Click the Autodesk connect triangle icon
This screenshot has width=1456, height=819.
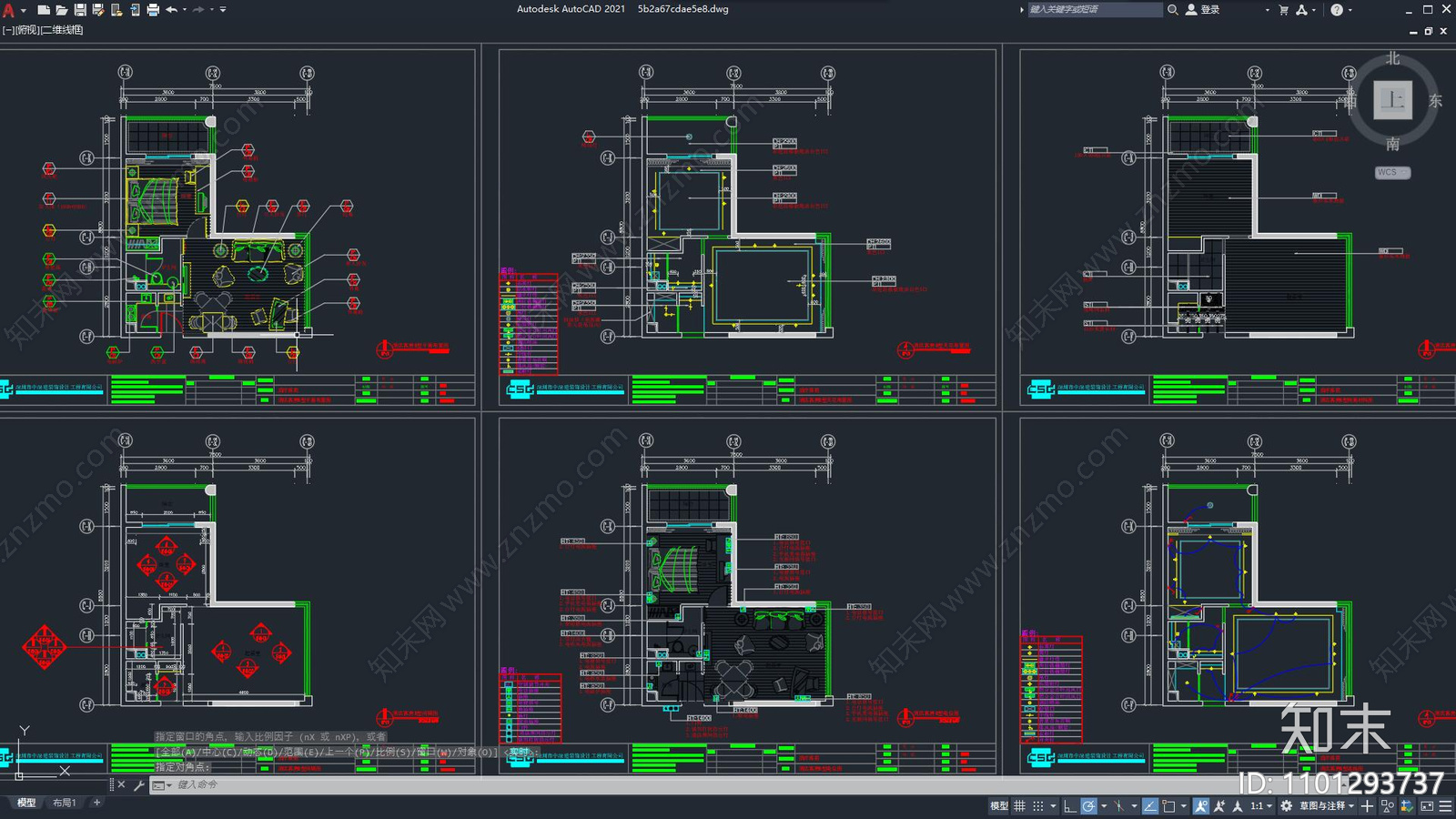click(1301, 10)
